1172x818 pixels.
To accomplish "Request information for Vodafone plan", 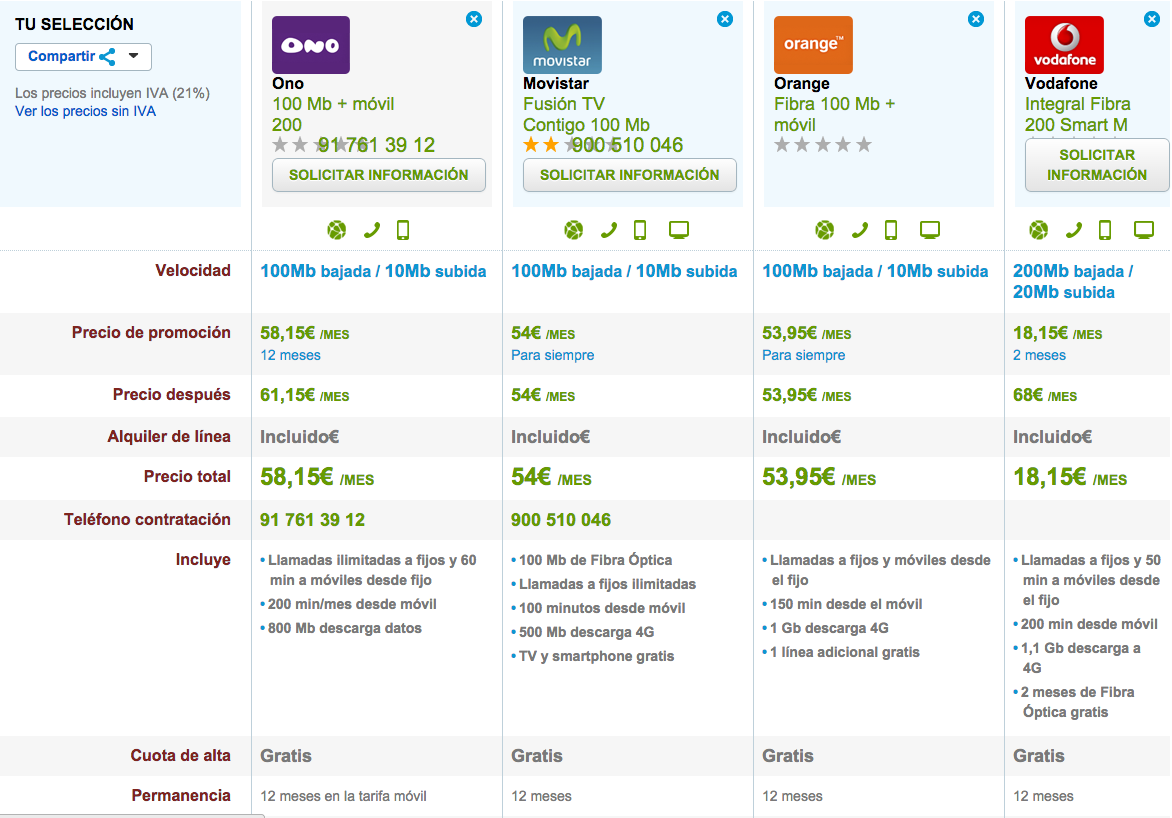I will tap(1097, 164).
